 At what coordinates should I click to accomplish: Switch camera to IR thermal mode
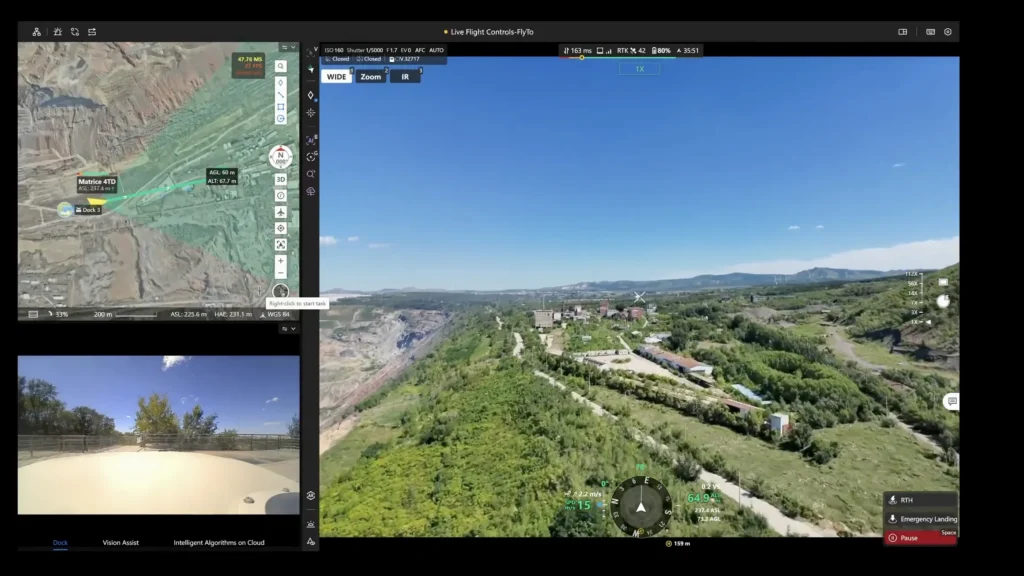click(405, 77)
